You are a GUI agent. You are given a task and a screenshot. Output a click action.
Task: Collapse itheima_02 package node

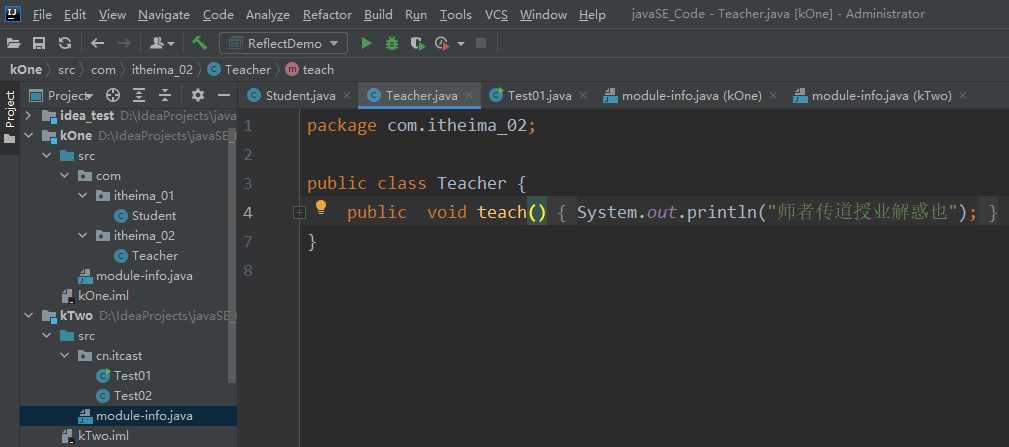tap(82, 235)
